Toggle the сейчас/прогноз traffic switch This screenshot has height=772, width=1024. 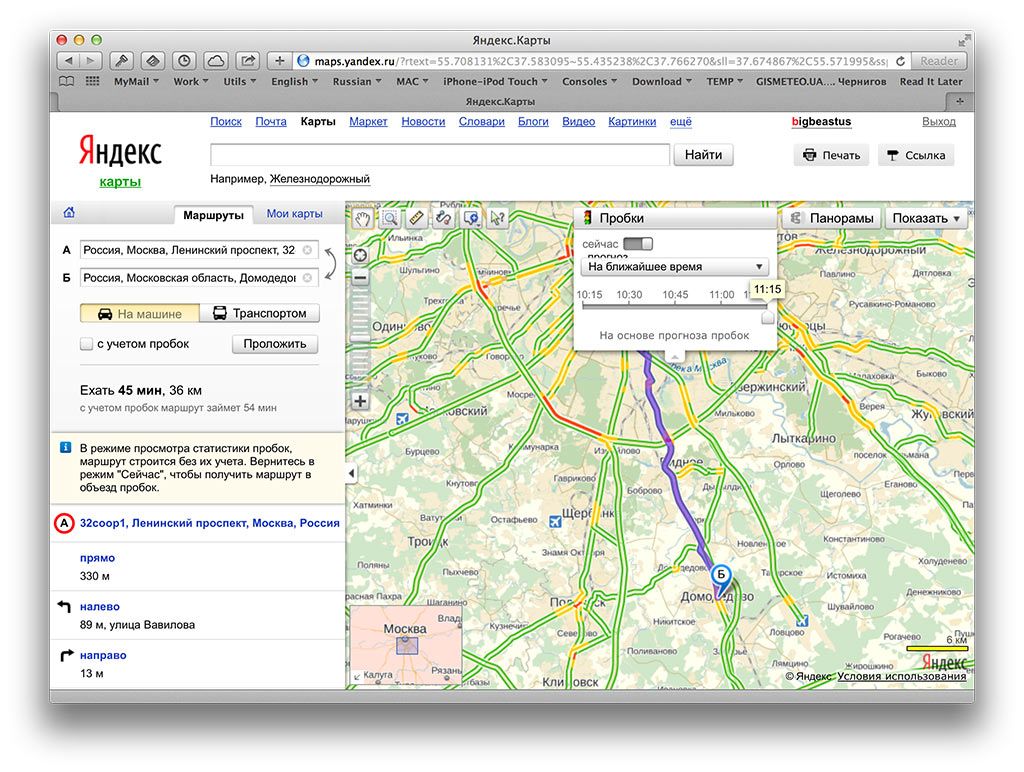coord(637,244)
